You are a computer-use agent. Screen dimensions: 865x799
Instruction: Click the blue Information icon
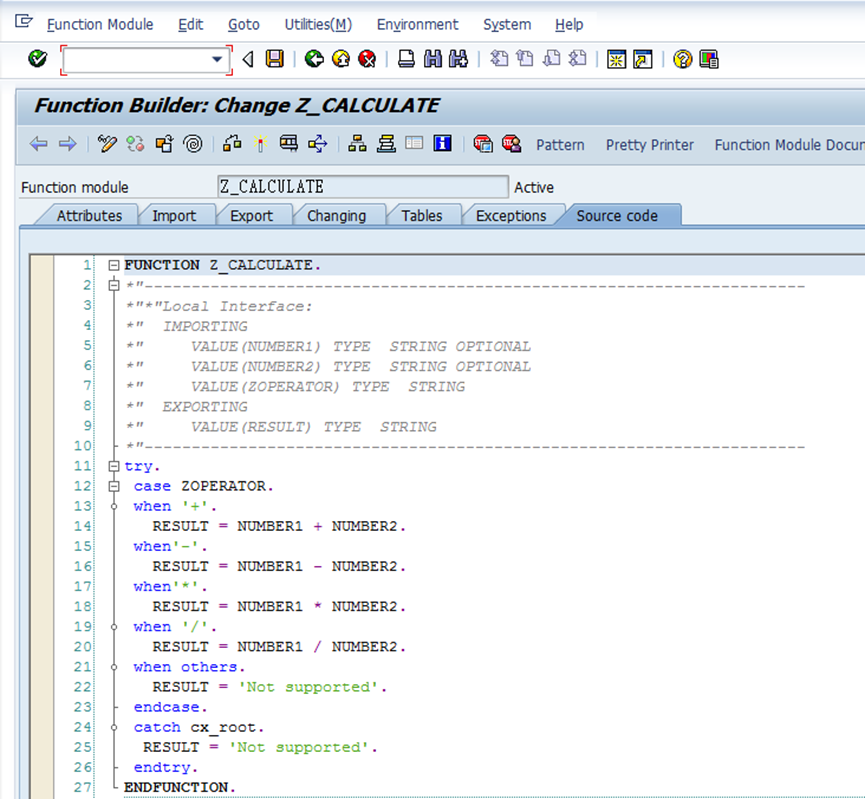pos(441,145)
